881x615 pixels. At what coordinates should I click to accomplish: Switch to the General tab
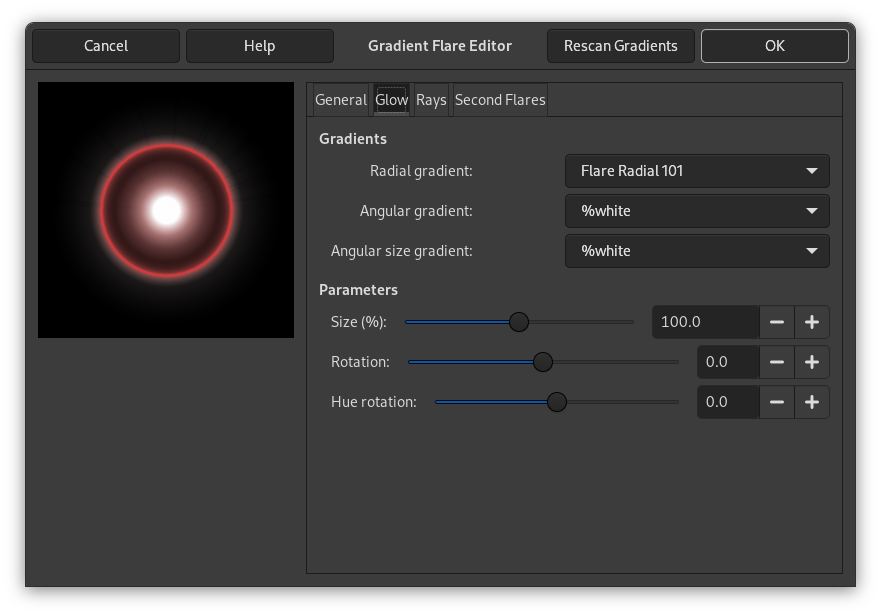(x=340, y=99)
